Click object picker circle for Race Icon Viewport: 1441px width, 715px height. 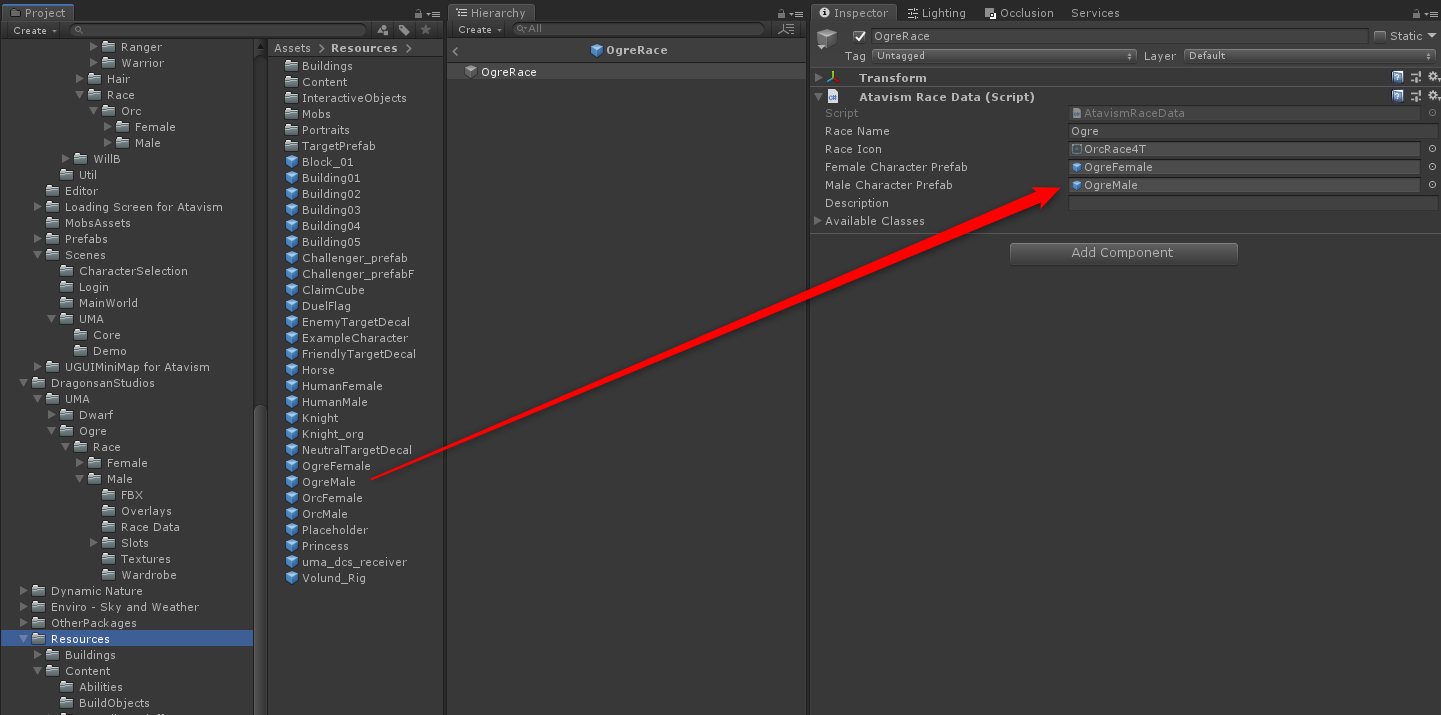[1432, 149]
